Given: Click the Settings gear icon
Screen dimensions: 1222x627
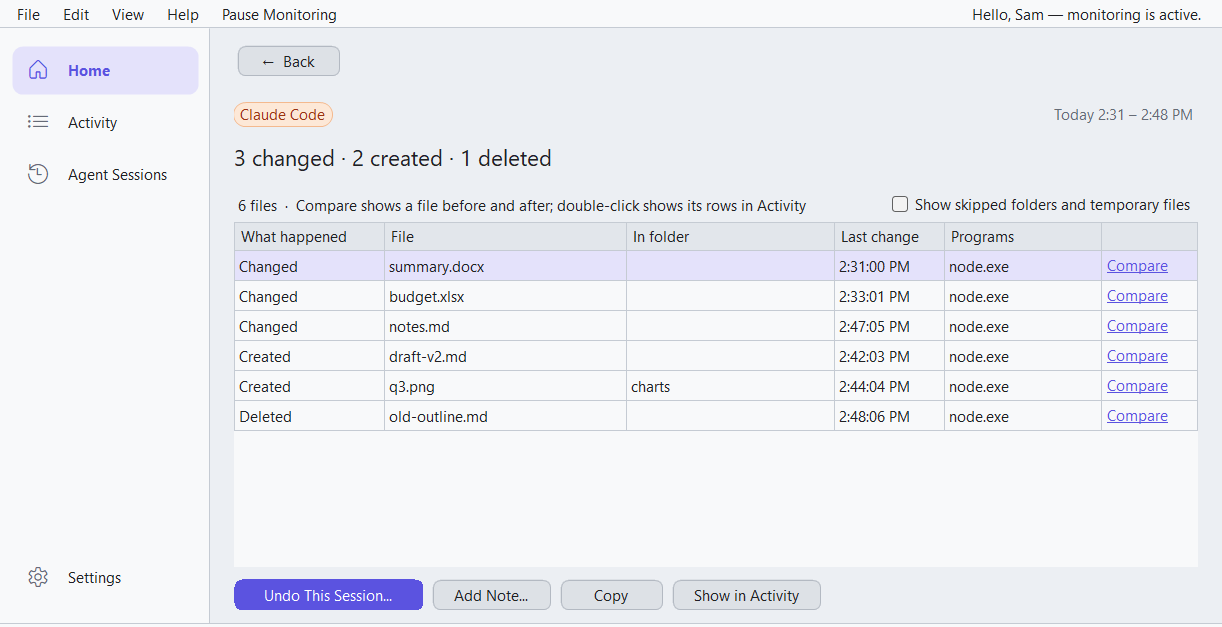Looking at the screenshot, I should pos(38,577).
